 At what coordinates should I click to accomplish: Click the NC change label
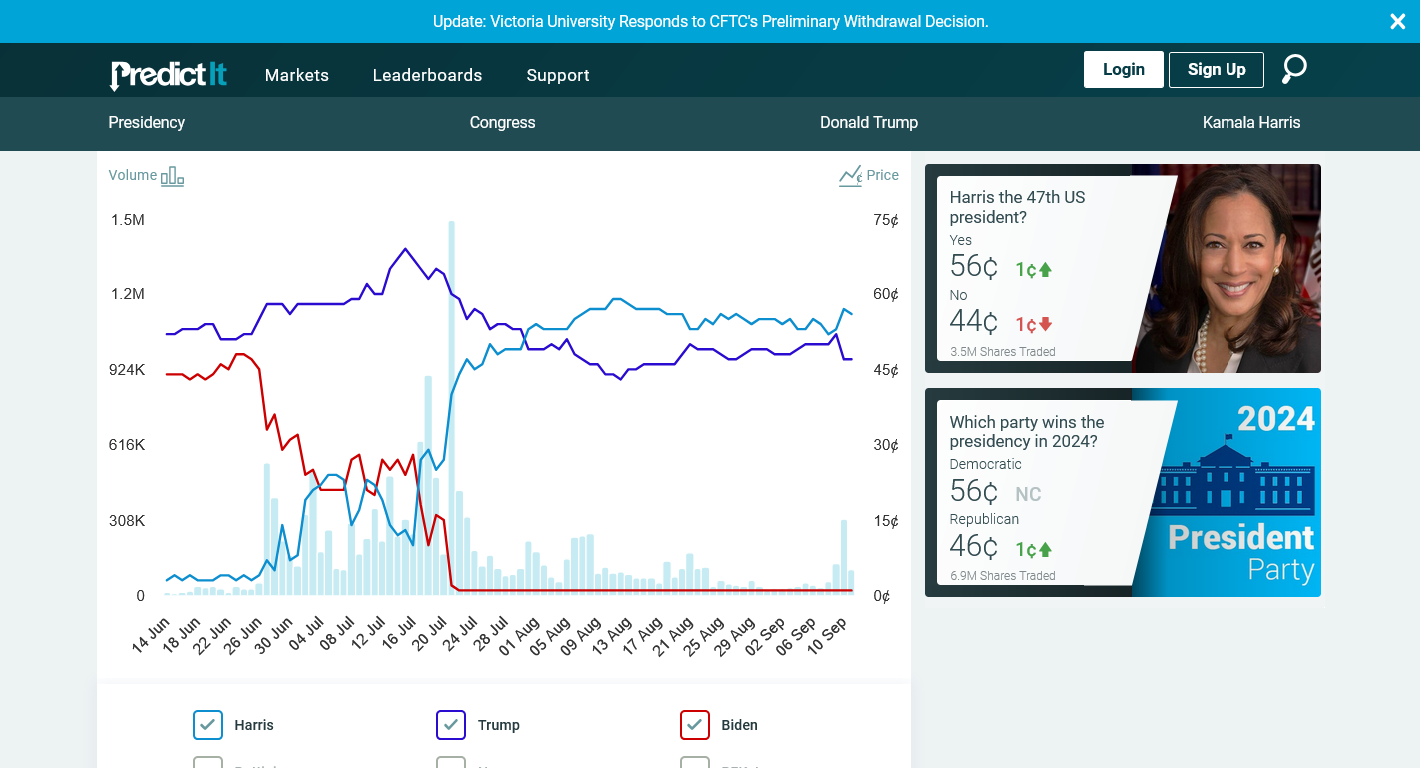pyautogui.click(x=1028, y=494)
